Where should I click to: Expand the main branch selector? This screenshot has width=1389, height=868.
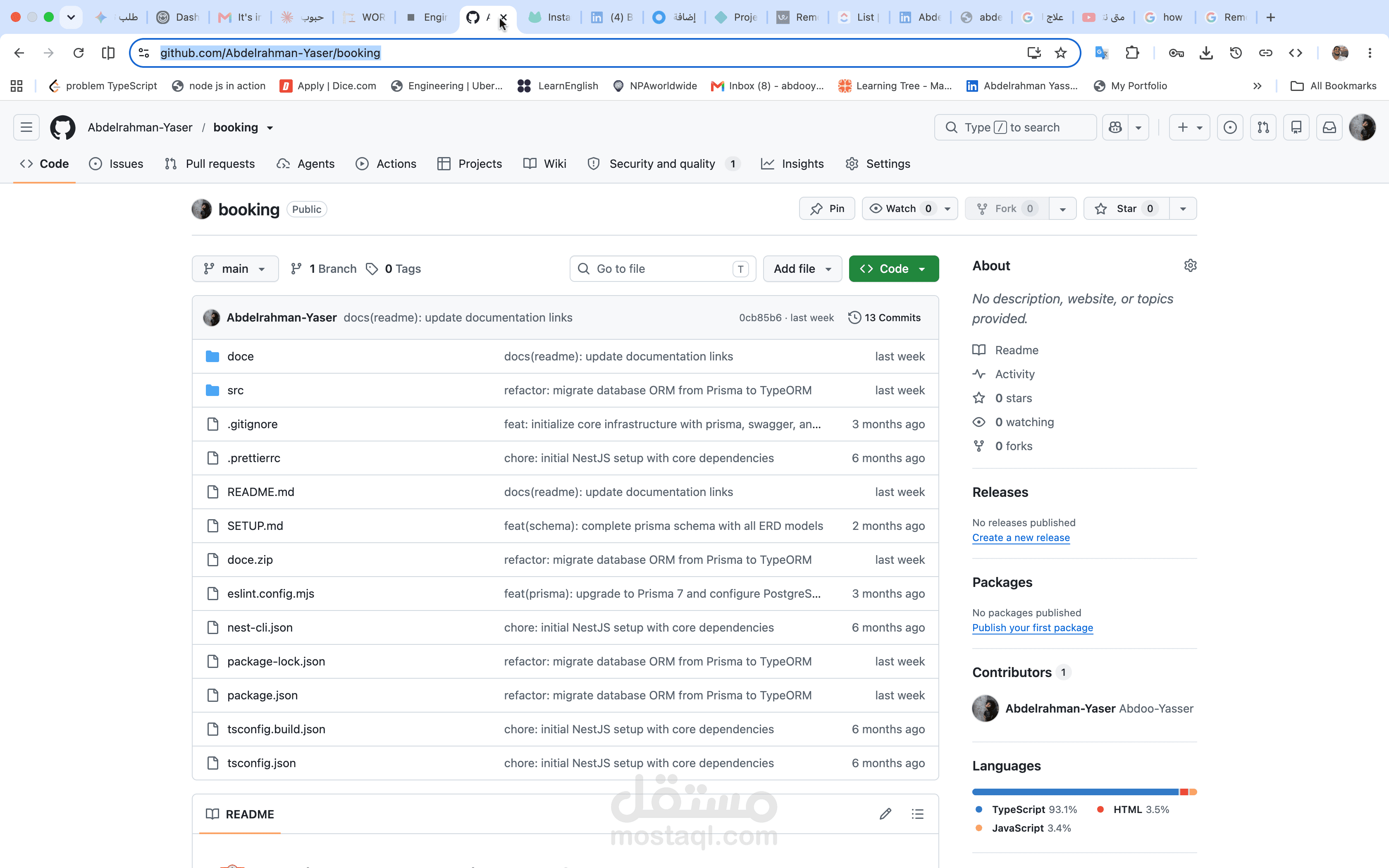[235, 269]
